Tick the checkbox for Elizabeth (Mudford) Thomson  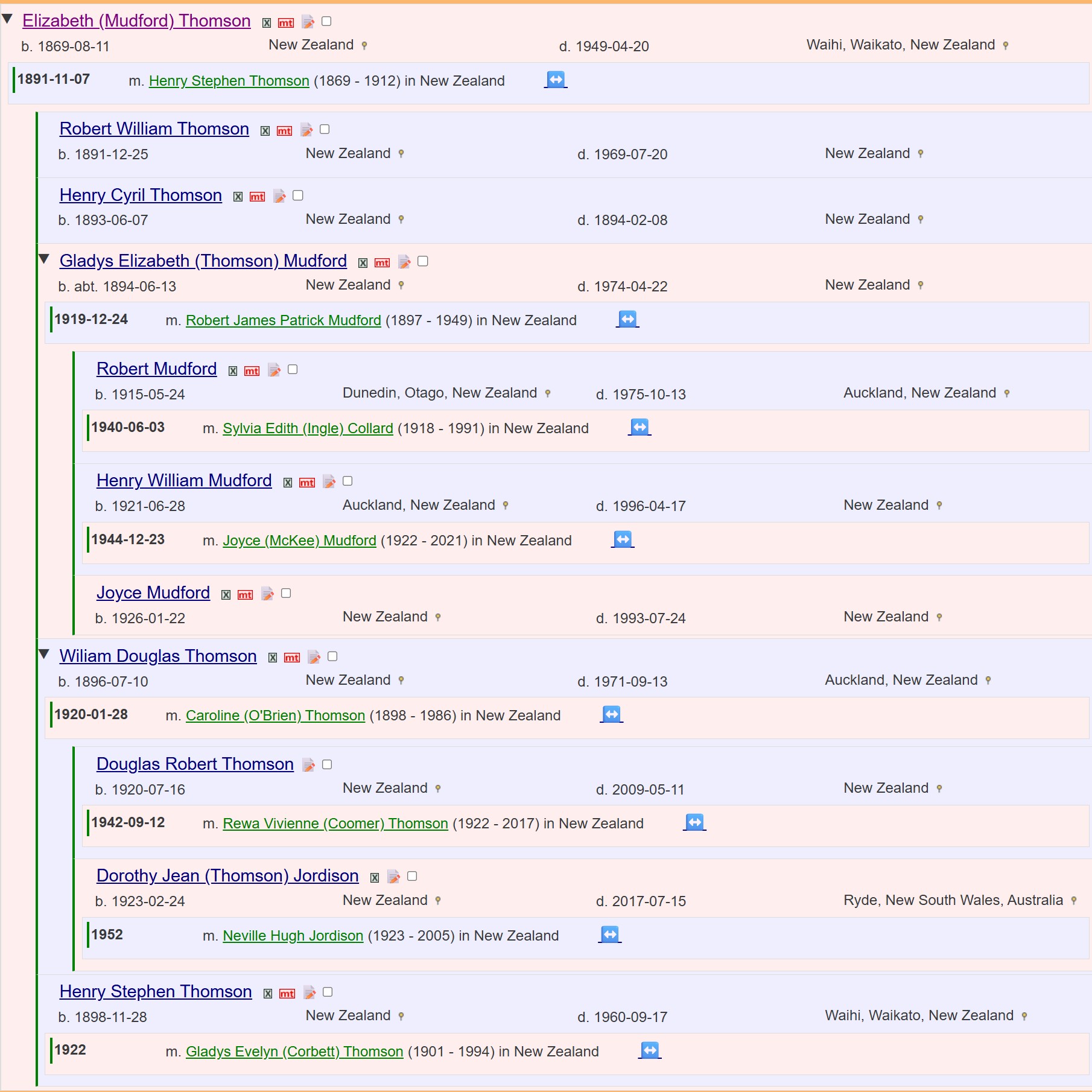click(x=326, y=22)
